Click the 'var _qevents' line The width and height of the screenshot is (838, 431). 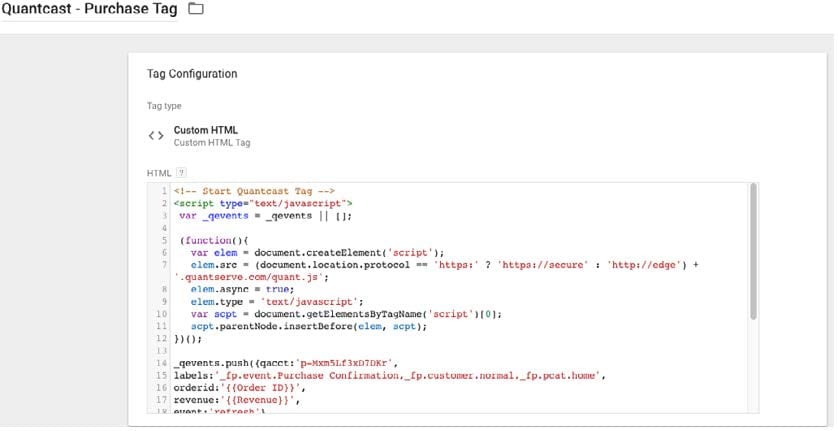266,216
